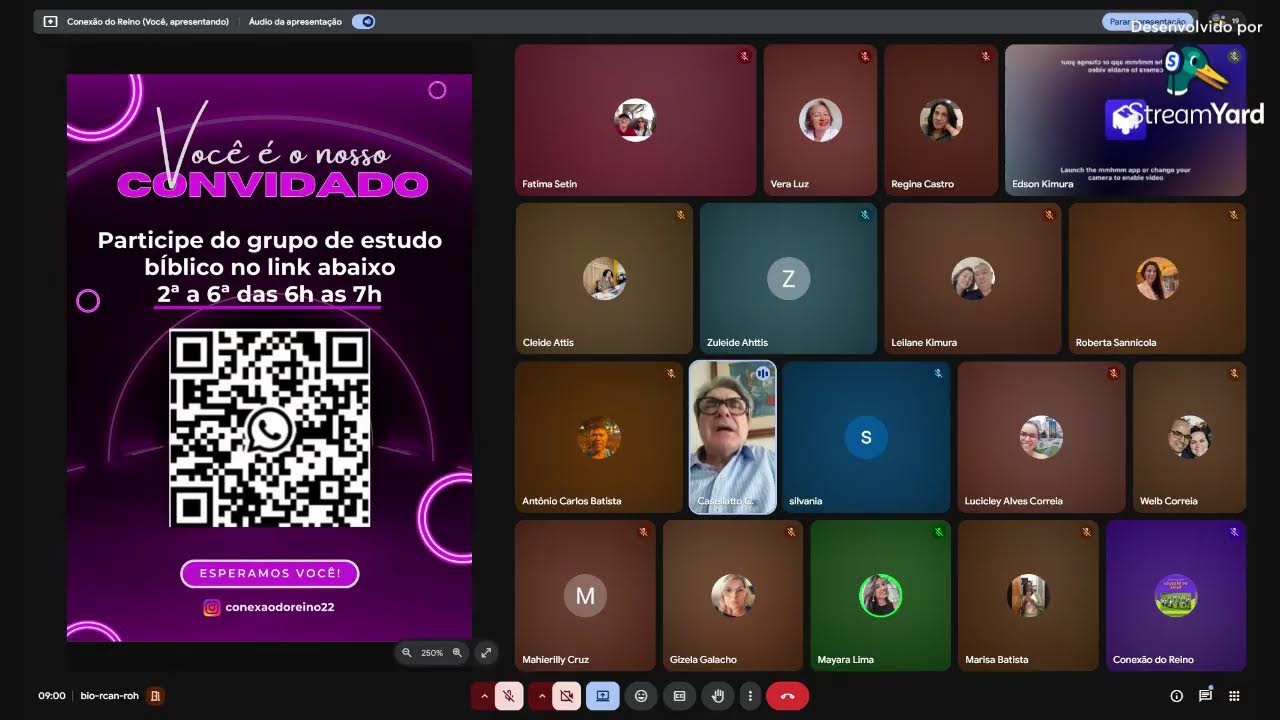This screenshot has width=1280, height=720.
Task: Select Fatima Setin's tile
Action: (635, 120)
